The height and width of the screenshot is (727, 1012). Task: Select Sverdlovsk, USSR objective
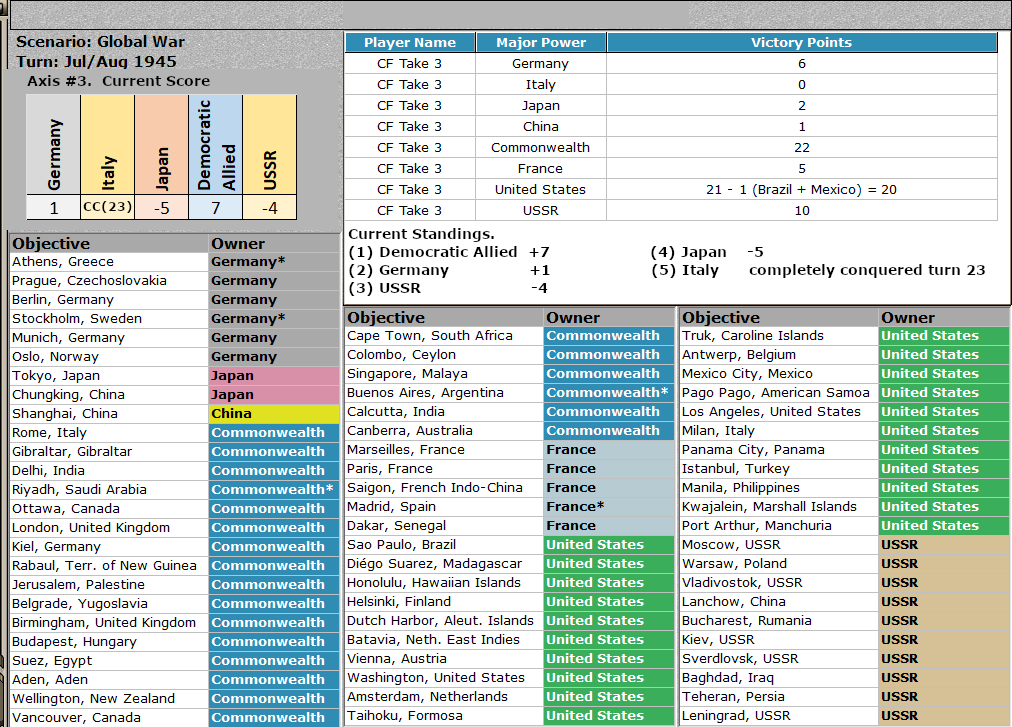coord(779,659)
